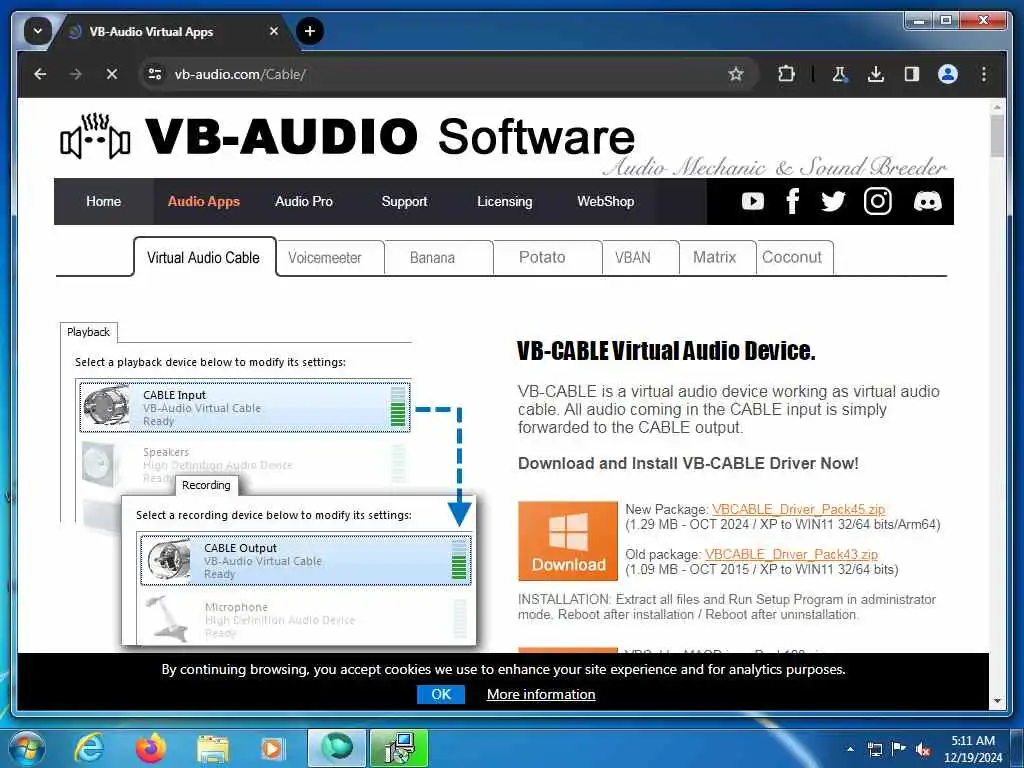1024x768 pixels.
Task: View site information icon in address bar
Action: (x=155, y=74)
